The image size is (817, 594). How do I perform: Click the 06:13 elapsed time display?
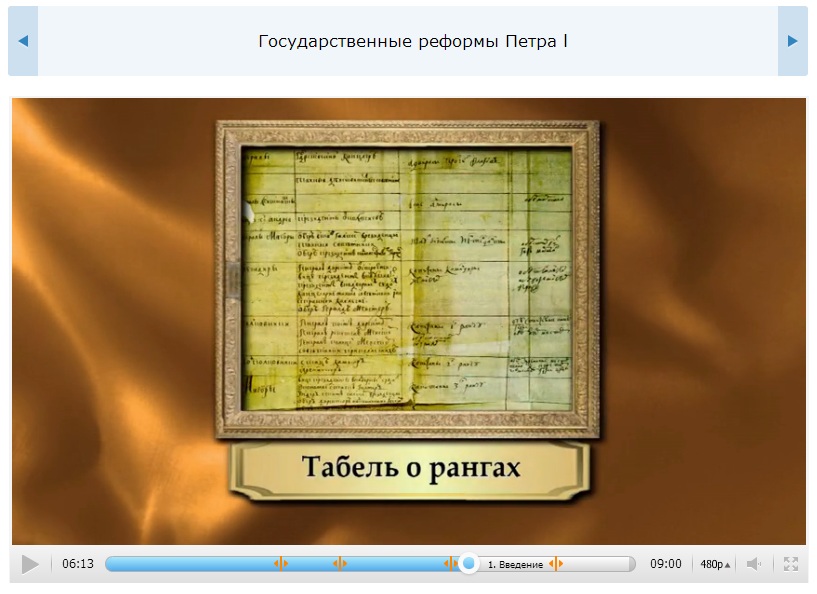(x=78, y=564)
